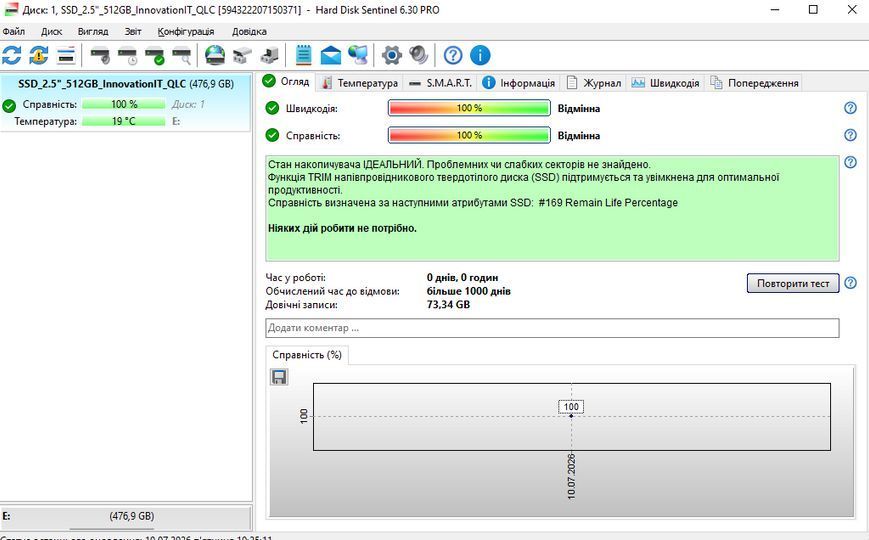
Task: Click the disk with magnifier toolbar icon
Action: coord(182,55)
